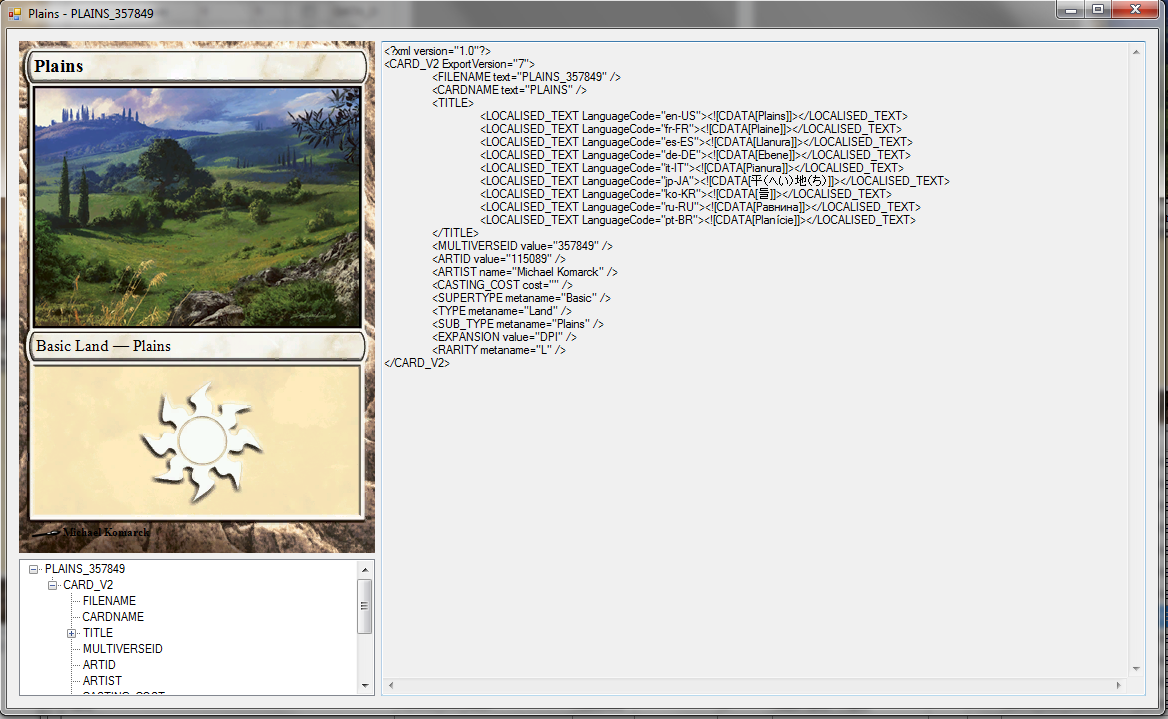
Task: Click the Michael Komarck artist credit on card
Action: coord(107,533)
